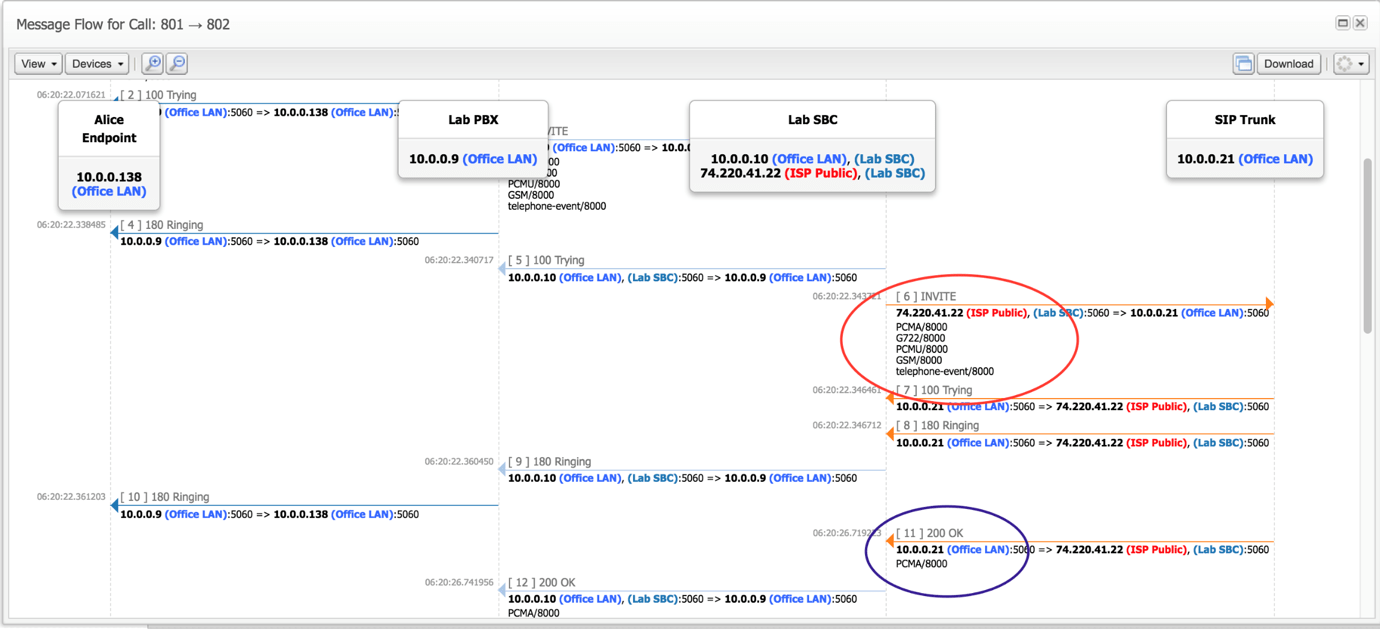Open the Devices dropdown

[96, 62]
